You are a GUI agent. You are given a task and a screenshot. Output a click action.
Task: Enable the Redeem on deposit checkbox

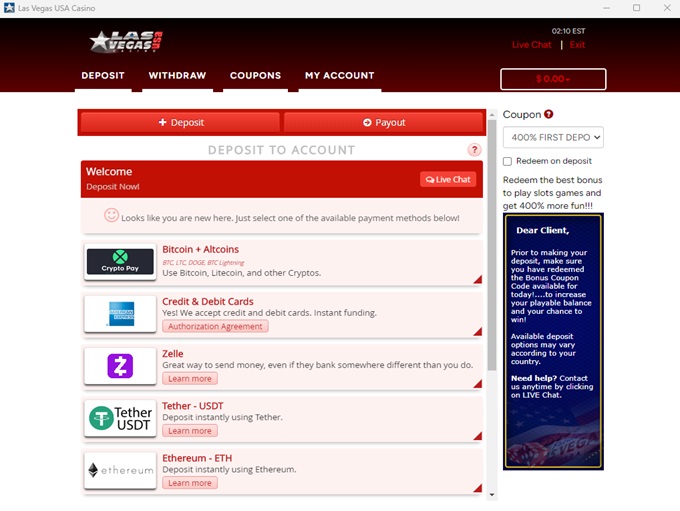pos(507,161)
